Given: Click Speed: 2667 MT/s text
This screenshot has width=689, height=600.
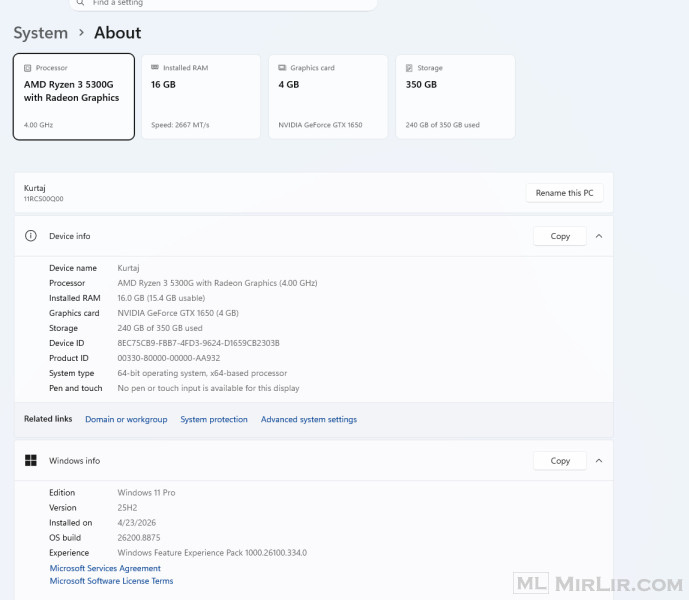Looking at the screenshot, I should point(180,125).
